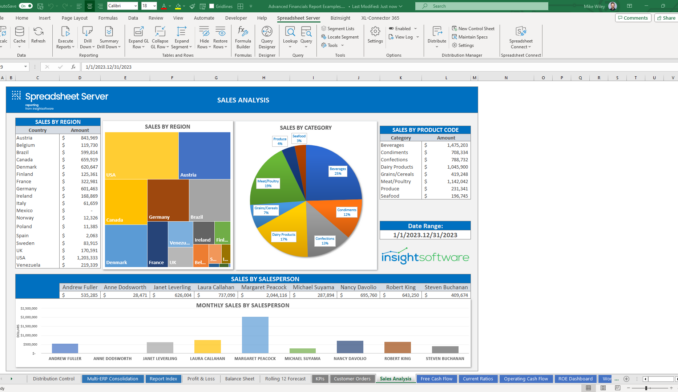Click the formula bar showing 1/1/2023.12/31/2023
This screenshot has width=678, height=392.
[380, 67]
